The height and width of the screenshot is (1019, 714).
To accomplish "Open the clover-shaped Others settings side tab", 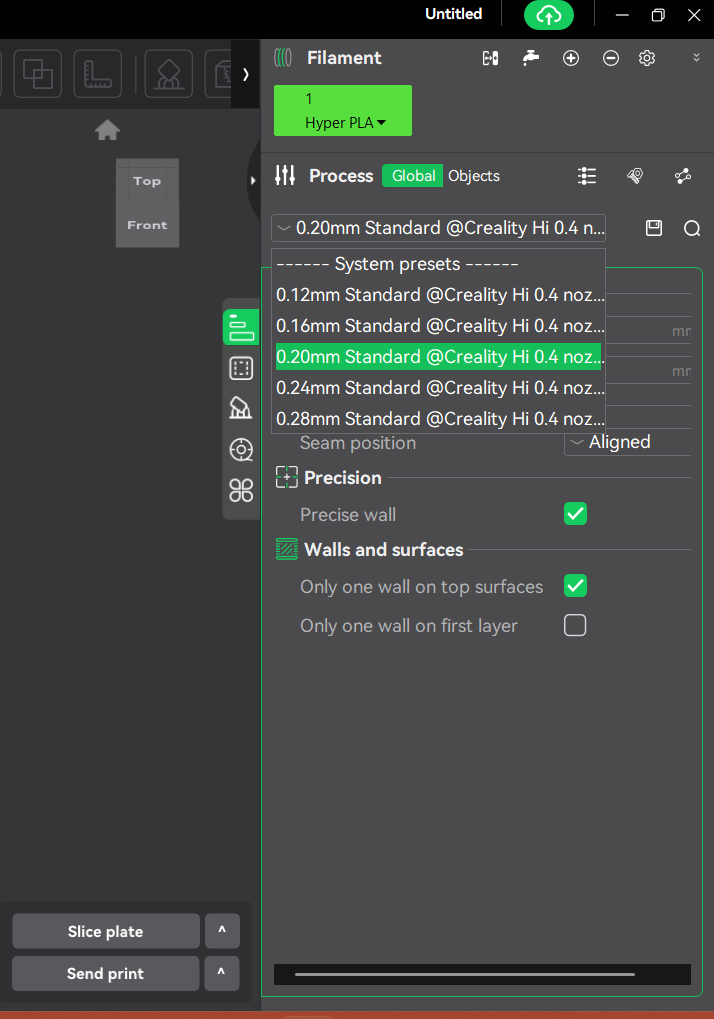I will click(241, 490).
